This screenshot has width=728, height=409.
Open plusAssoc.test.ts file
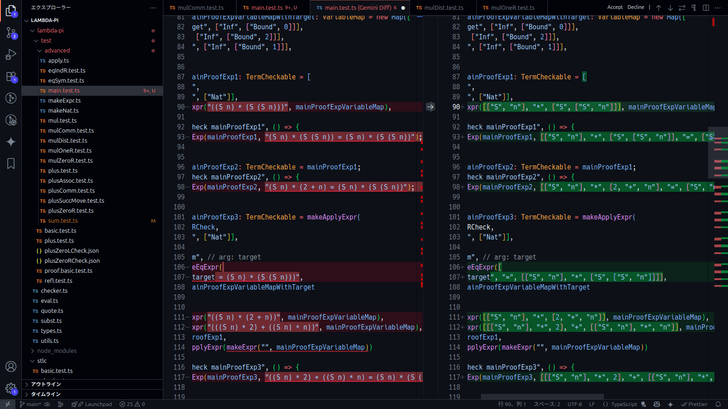[93, 181]
